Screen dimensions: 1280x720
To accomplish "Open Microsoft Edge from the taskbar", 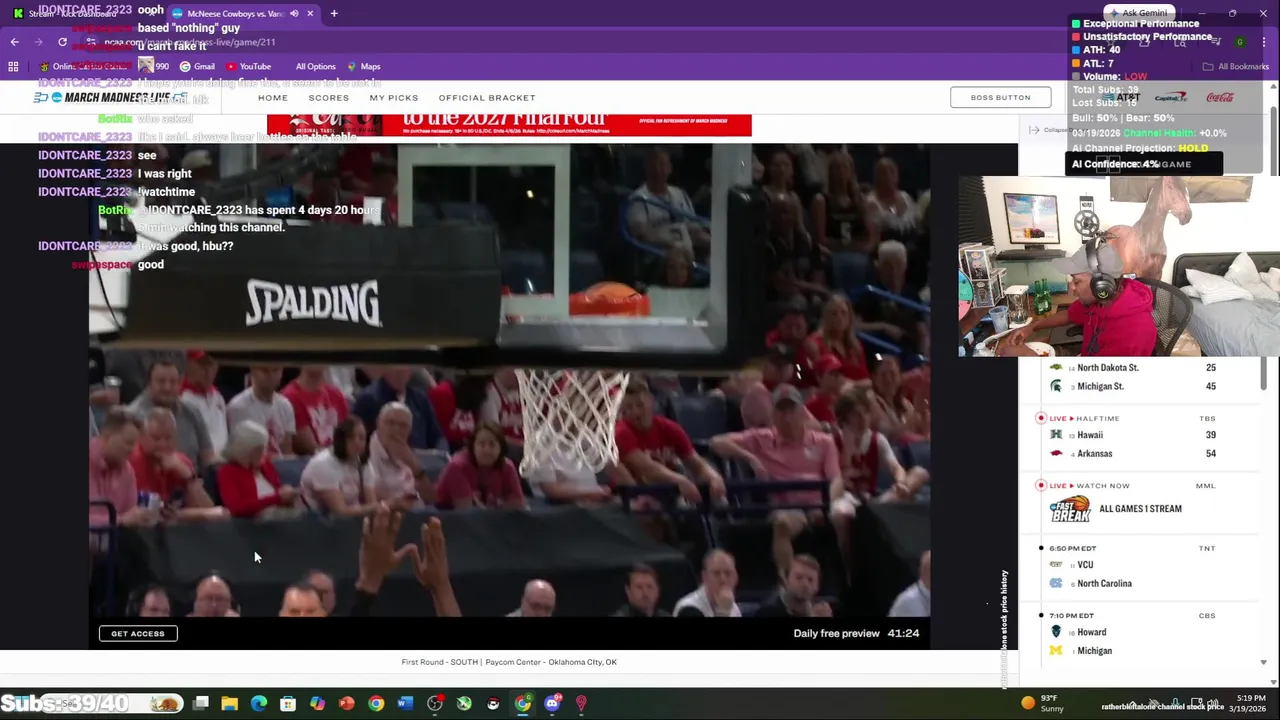I will [259, 704].
